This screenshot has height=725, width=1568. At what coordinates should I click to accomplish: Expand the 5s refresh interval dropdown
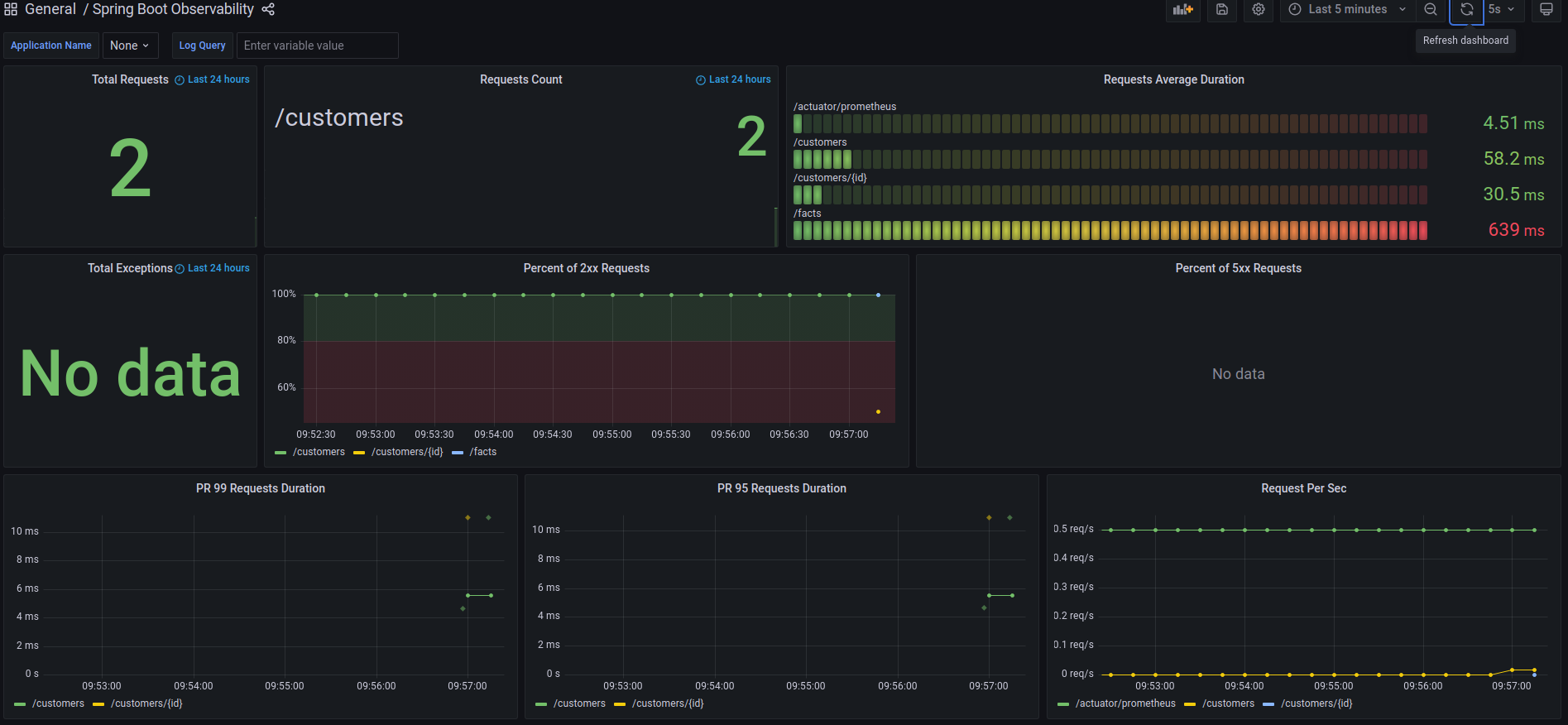(1501, 9)
